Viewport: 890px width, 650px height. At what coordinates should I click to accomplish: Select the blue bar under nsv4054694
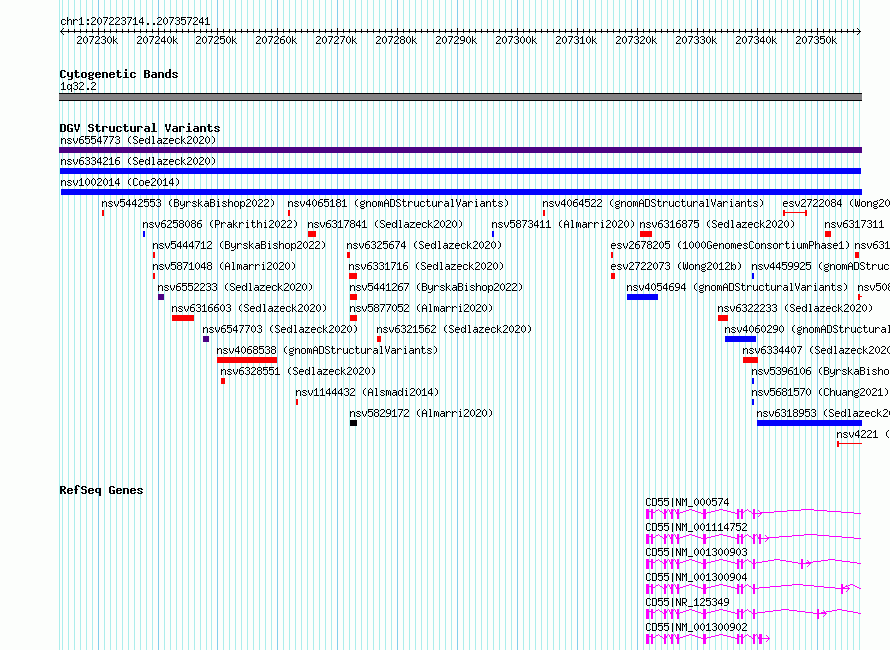[x=643, y=297]
